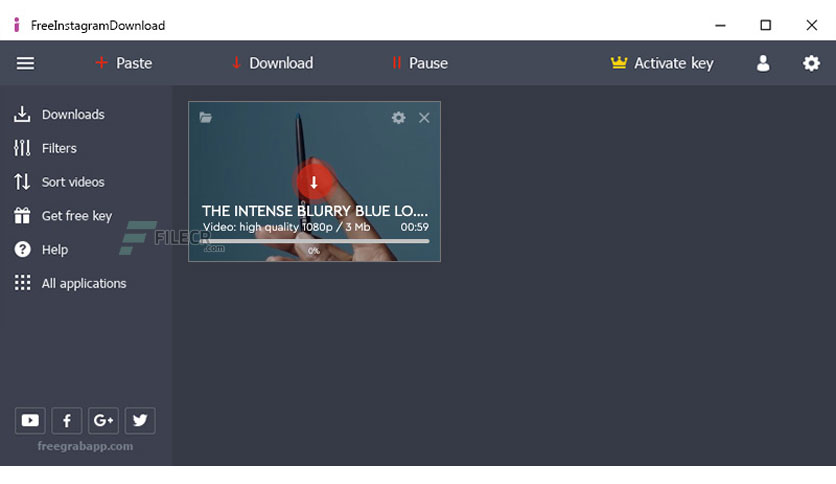Click the Pause button in the toolbar

pos(420,63)
